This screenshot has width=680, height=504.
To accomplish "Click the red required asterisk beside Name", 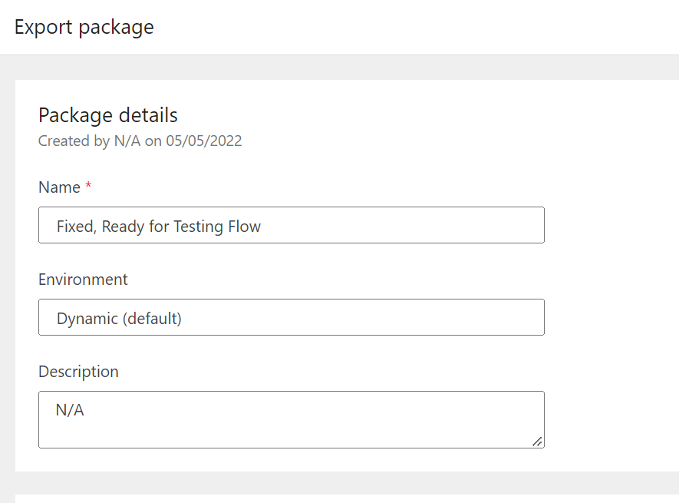I will (x=88, y=186).
